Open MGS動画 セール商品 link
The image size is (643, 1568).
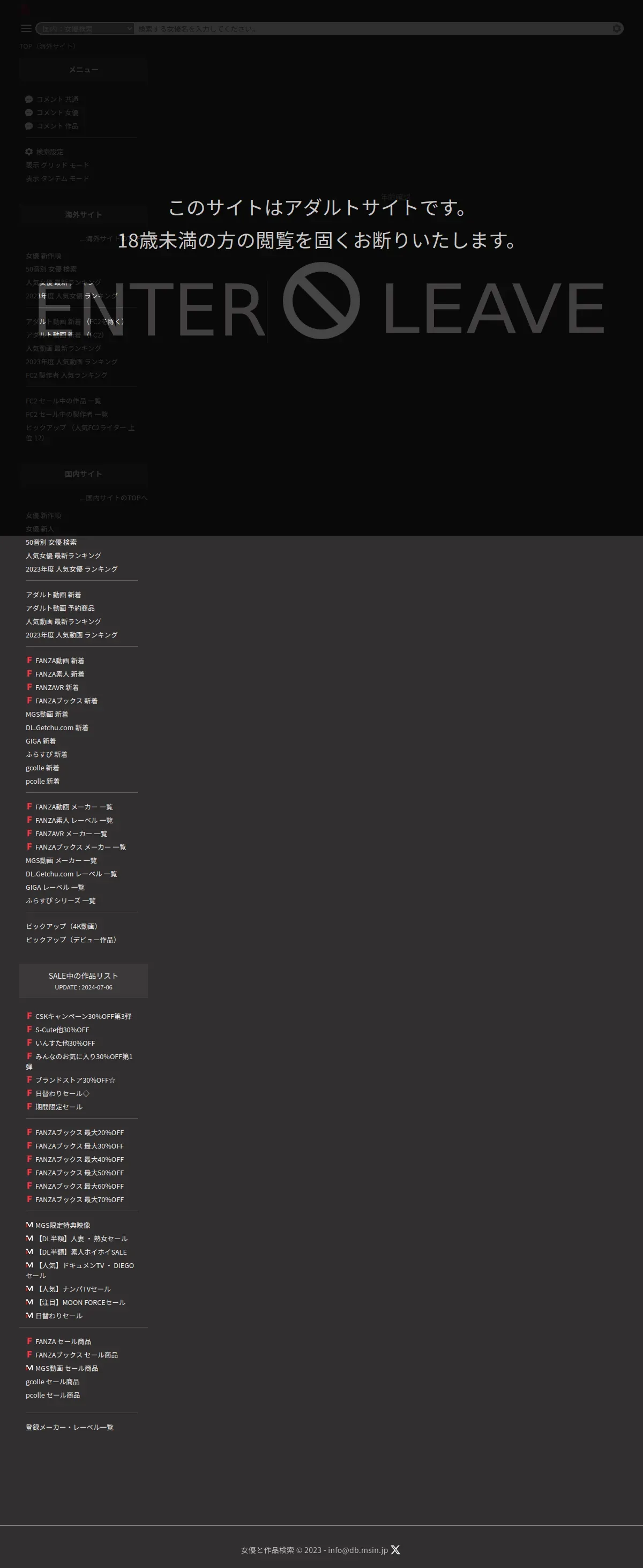pyautogui.click(x=66, y=1367)
